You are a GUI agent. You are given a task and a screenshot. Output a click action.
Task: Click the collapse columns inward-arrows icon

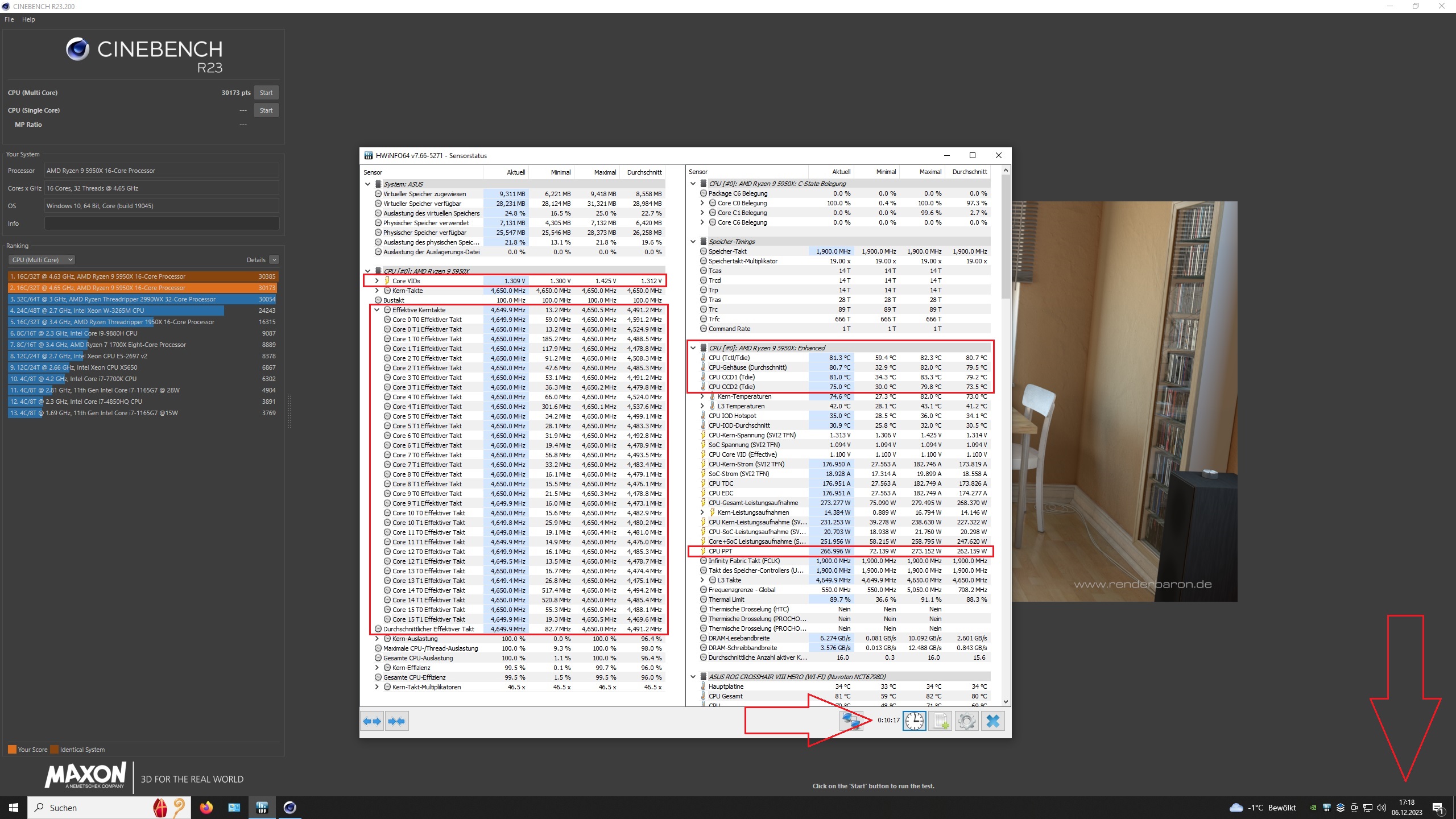point(396,721)
